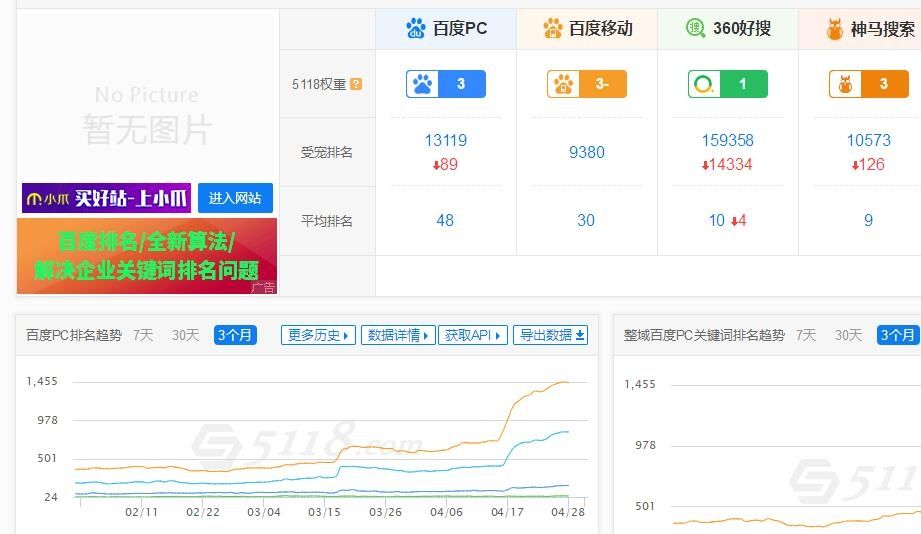Open the 百度排名/全新算法 orange ad banner
The height and width of the screenshot is (534, 921).
click(147, 256)
